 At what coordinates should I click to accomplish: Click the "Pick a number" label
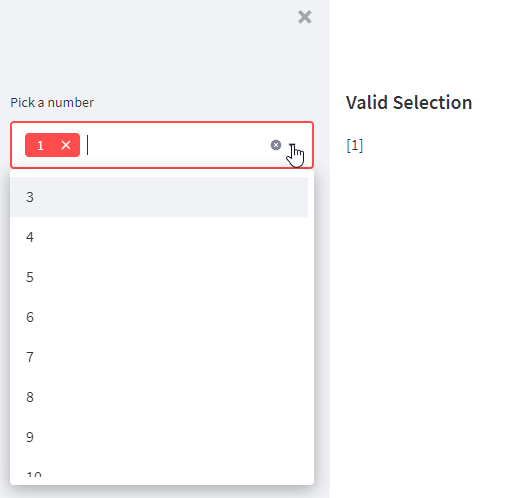click(x=52, y=102)
